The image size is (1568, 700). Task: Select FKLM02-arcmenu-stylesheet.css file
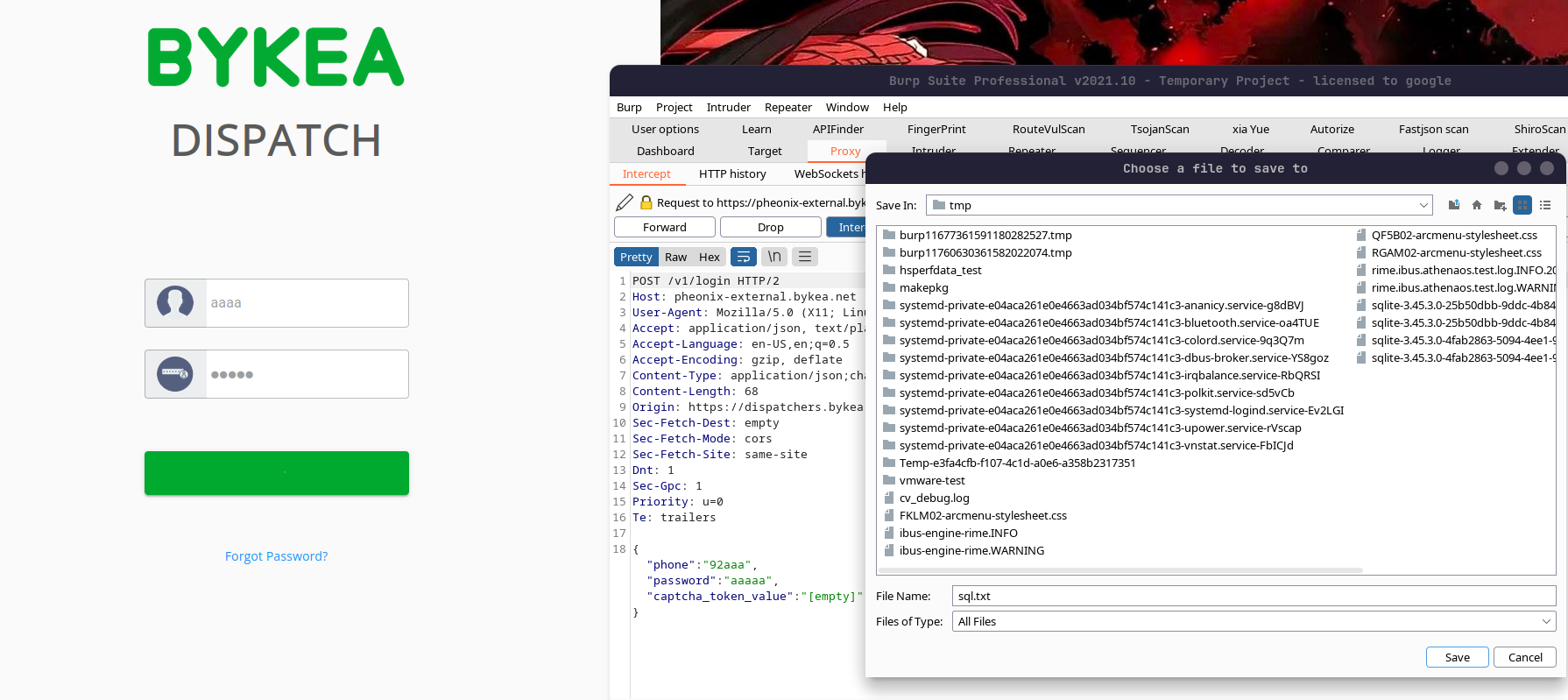(x=974, y=515)
